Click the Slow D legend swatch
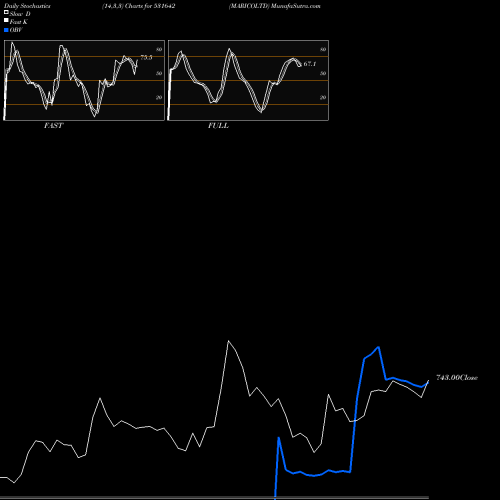The height and width of the screenshot is (500, 500). point(6,12)
